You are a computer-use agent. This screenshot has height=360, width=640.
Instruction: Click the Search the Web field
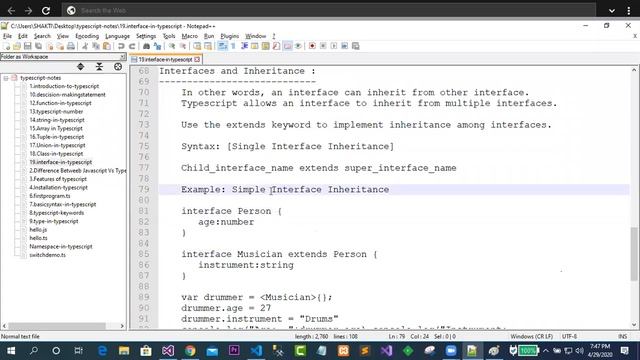[x=329, y=11]
